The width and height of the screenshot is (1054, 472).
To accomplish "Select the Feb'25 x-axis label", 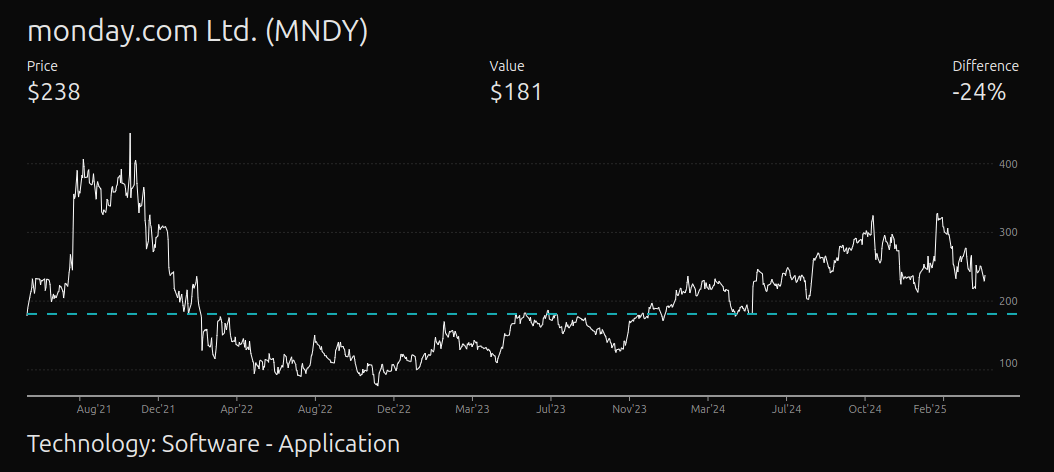I will (932, 408).
